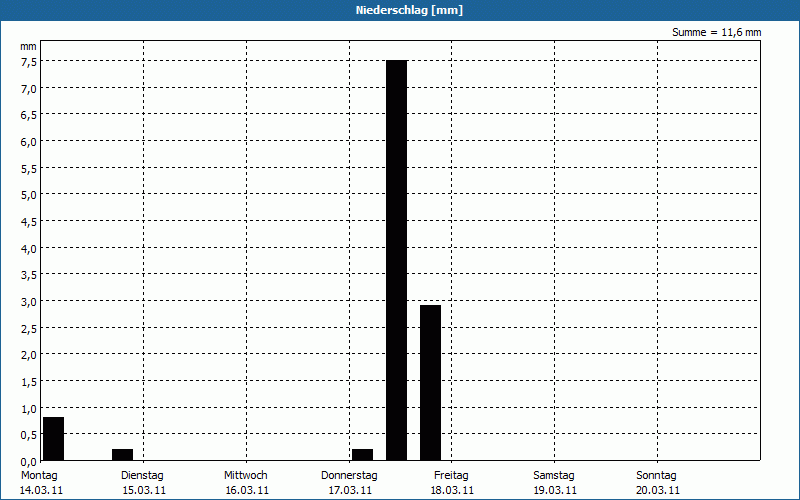The height and width of the screenshot is (500, 800).
Task: Click the date '17.03.11'
Action: (350, 490)
